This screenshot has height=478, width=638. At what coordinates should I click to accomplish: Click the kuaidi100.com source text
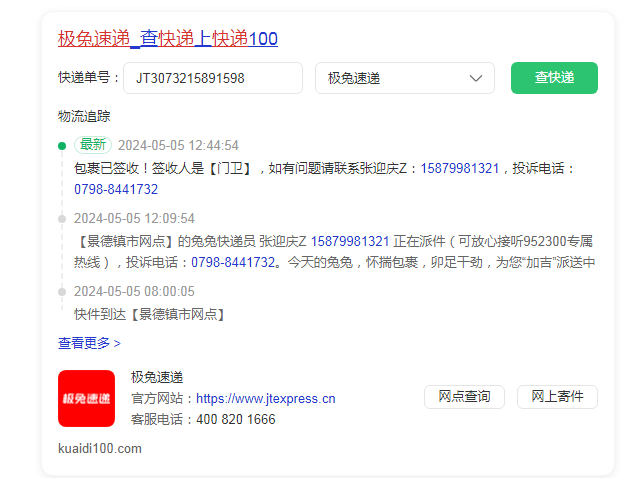(100, 449)
